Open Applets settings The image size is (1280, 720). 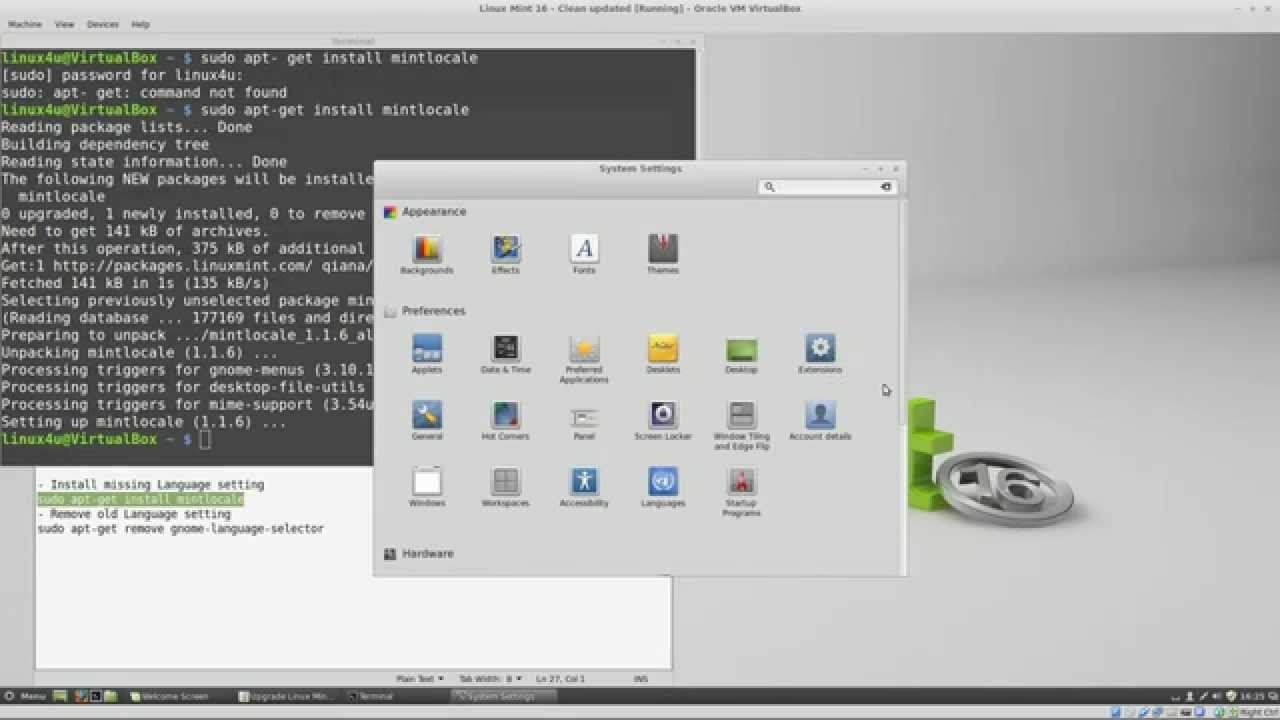click(x=427, y=354)
